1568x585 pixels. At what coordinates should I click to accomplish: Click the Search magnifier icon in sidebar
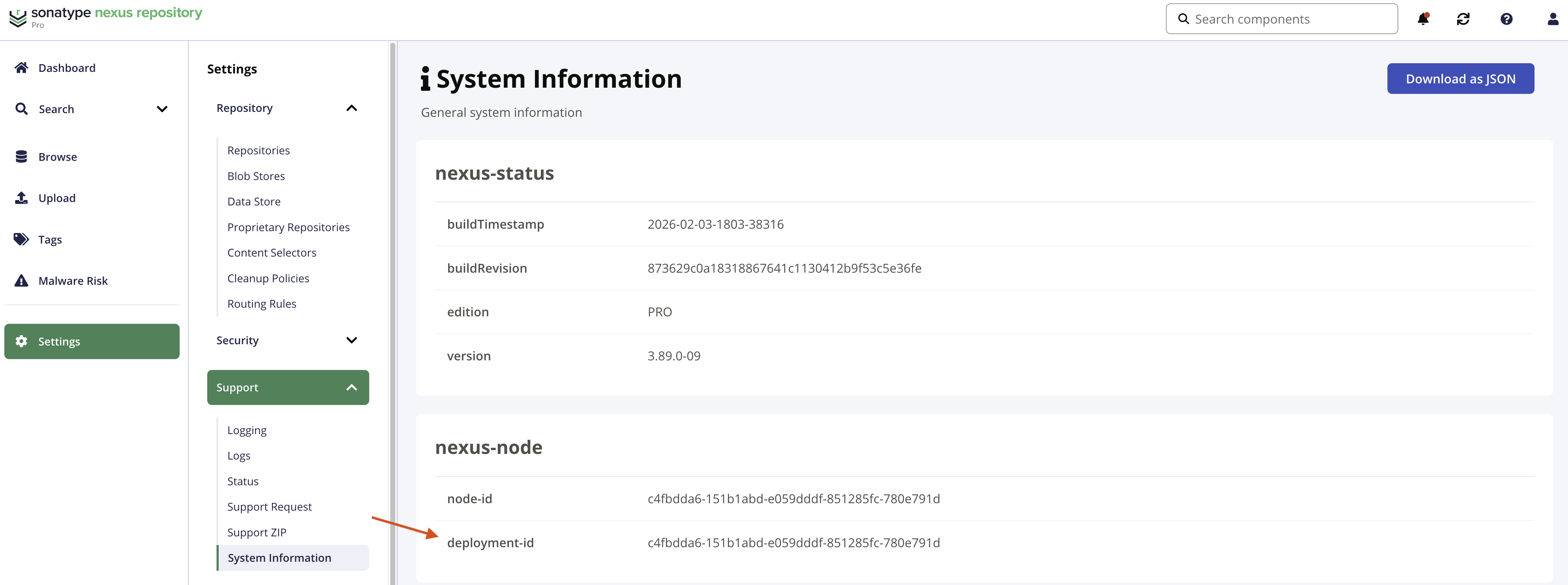click(x=21, y=109)
